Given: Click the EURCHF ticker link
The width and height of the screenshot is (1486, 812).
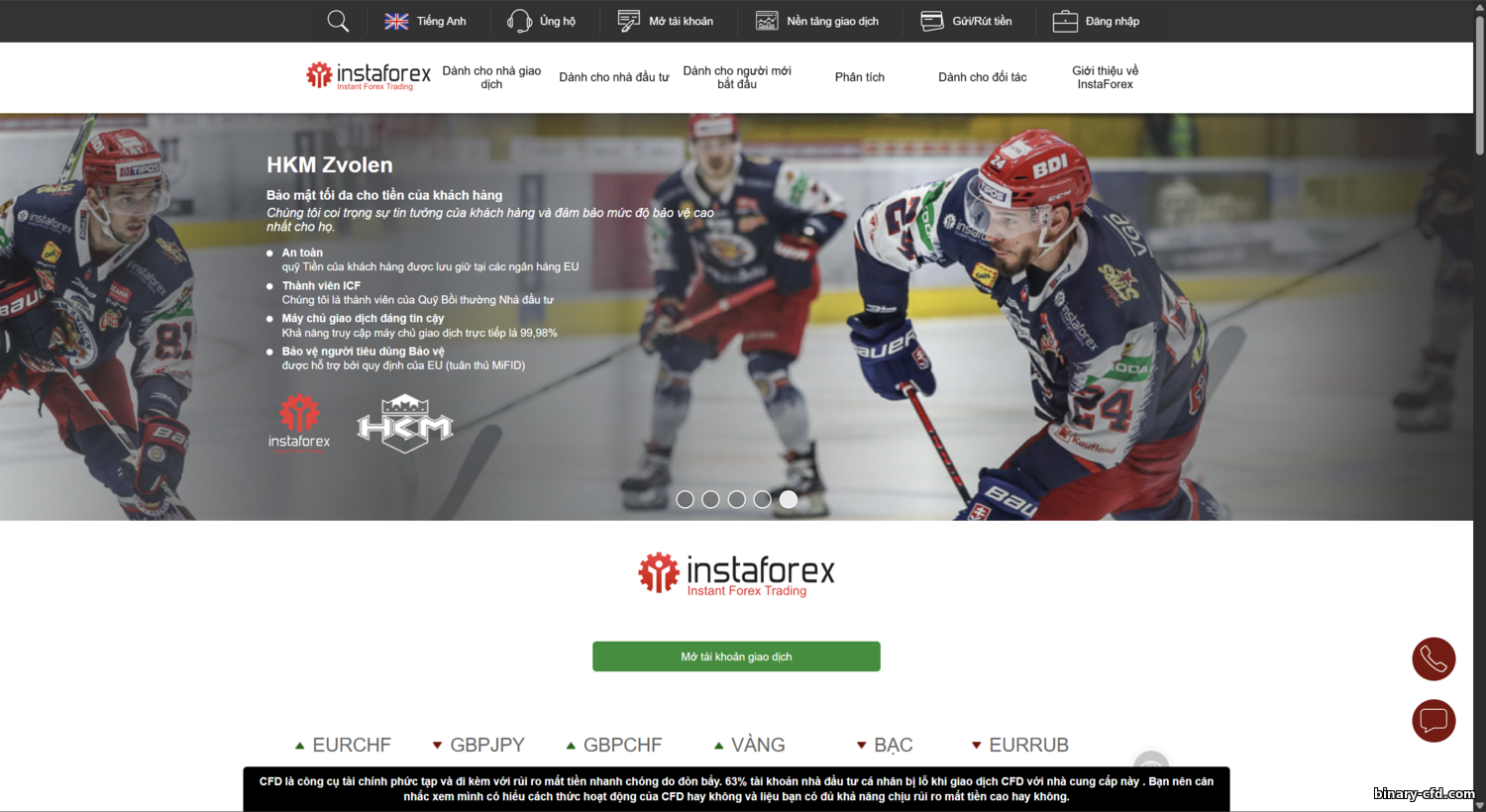Looking at the screenshot, I should (x=352, y=745).
